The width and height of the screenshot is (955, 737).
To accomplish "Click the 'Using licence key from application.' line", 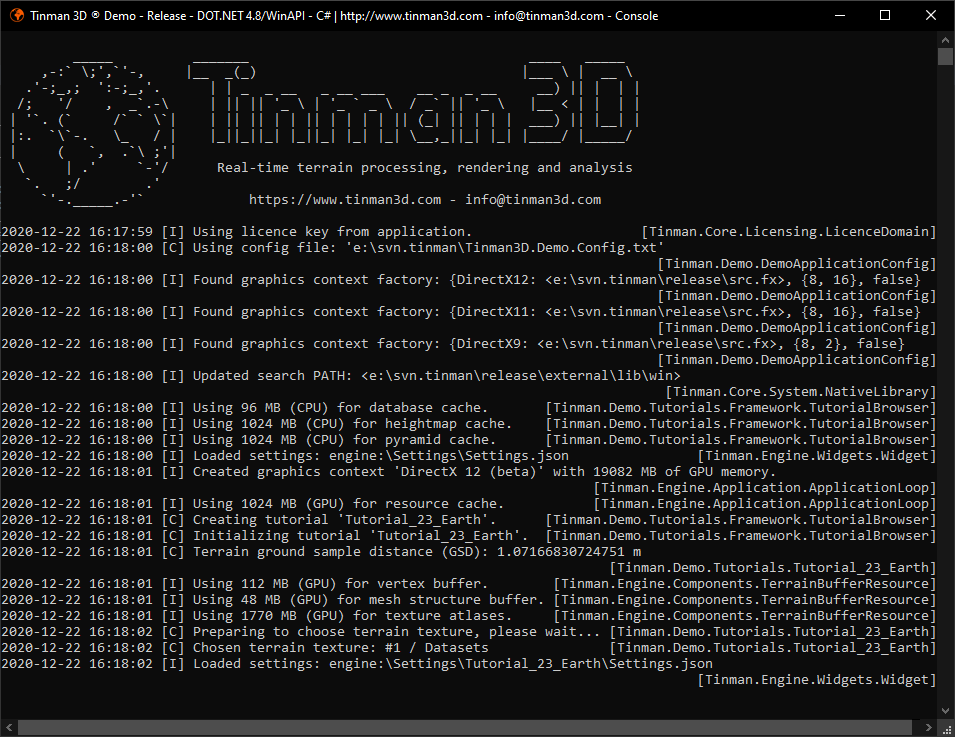I will click(332, 232).
